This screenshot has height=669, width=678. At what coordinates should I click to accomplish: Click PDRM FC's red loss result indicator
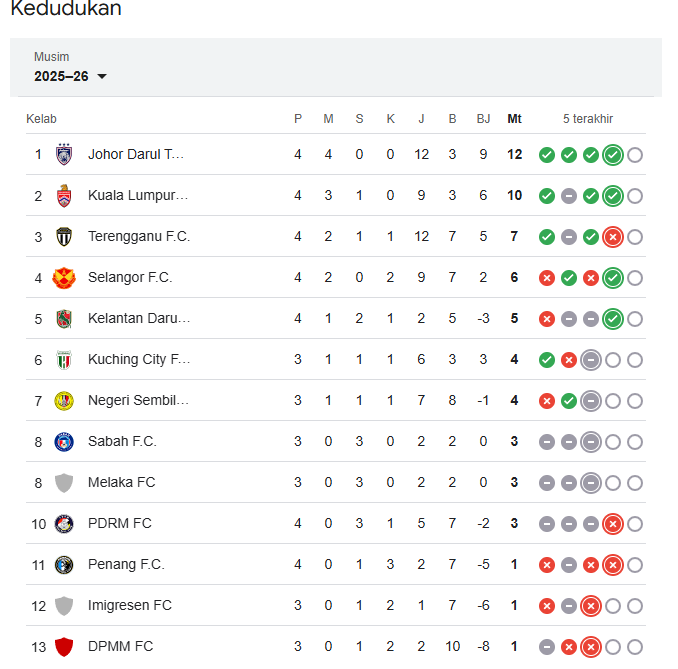(x=613, y=524)
